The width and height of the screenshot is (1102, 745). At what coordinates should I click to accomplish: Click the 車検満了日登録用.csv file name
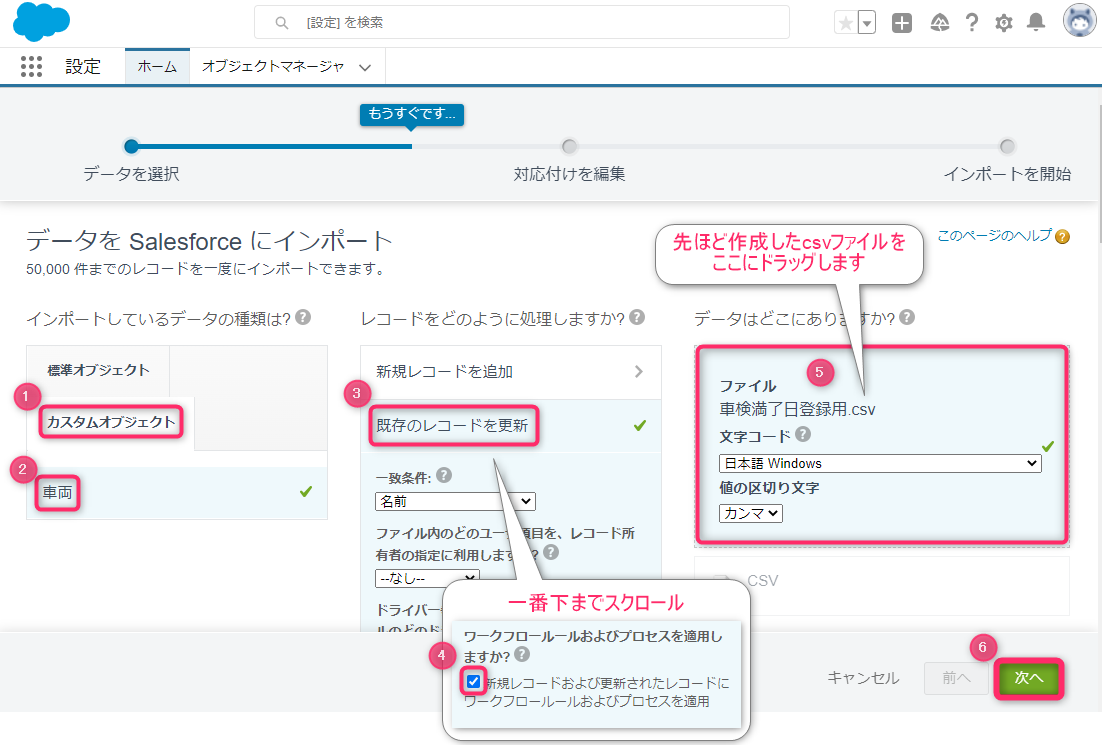(797, 409)
